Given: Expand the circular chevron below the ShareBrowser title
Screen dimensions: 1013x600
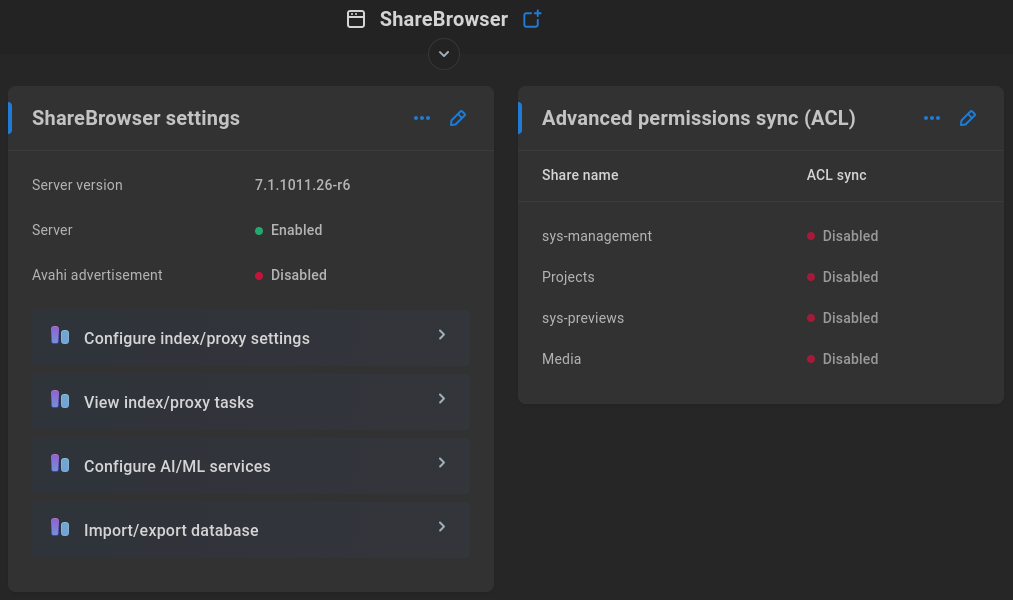Looking at the screenshot, I should pos(444,54).
